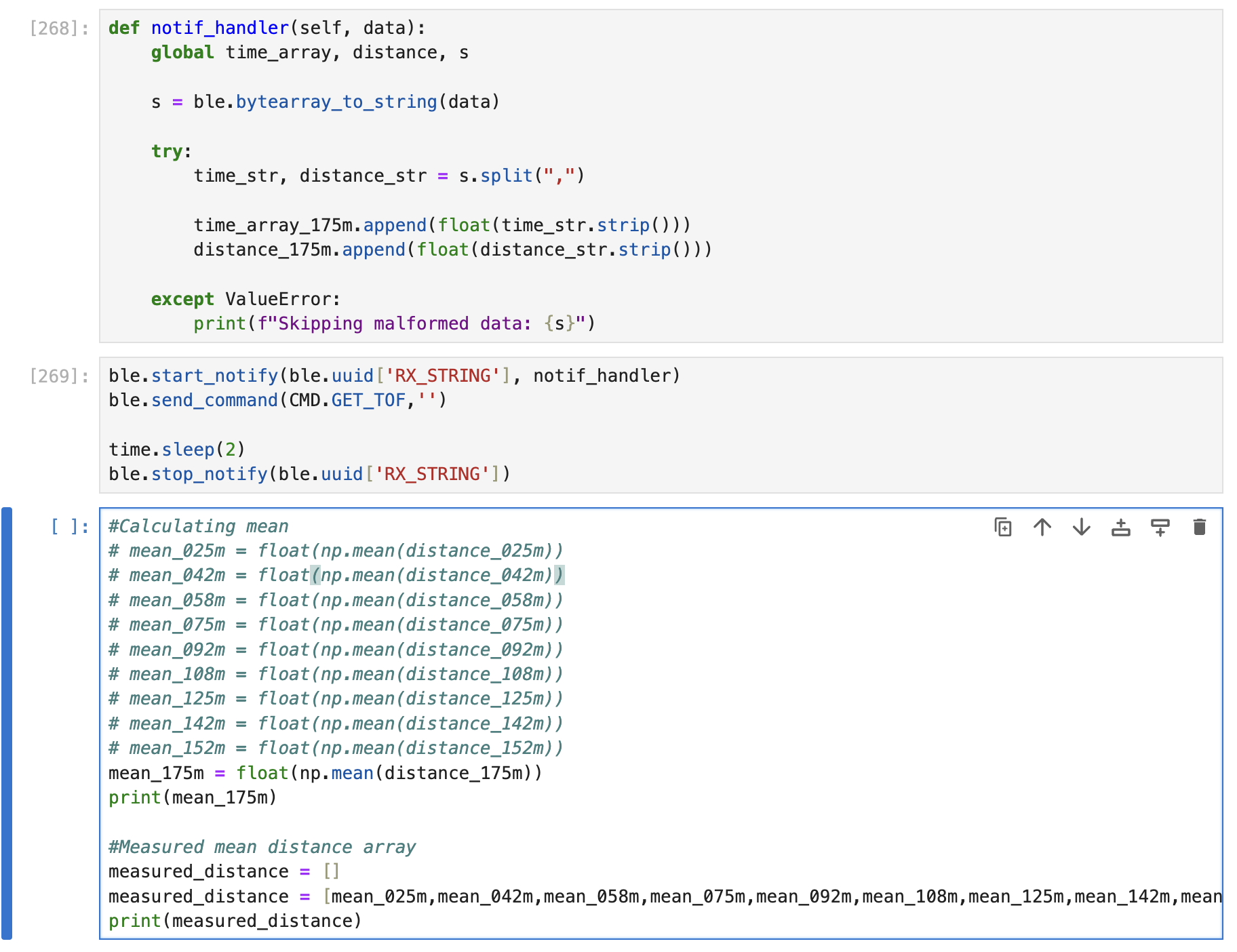Image resolution: width=1237 pixels, height=952 pixels.
Task: Click the 'except ValueError:' line
Action: 246,299
